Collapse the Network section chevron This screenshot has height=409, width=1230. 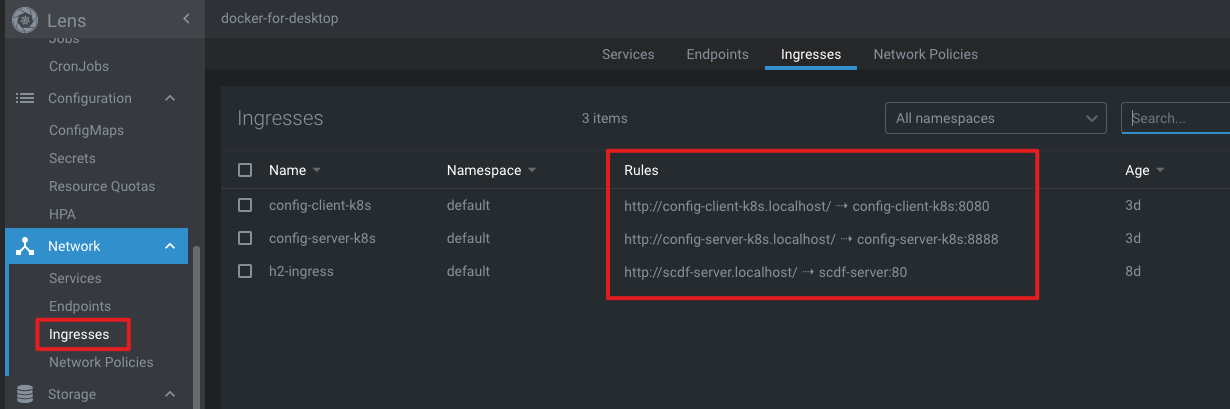pos(170,246)
